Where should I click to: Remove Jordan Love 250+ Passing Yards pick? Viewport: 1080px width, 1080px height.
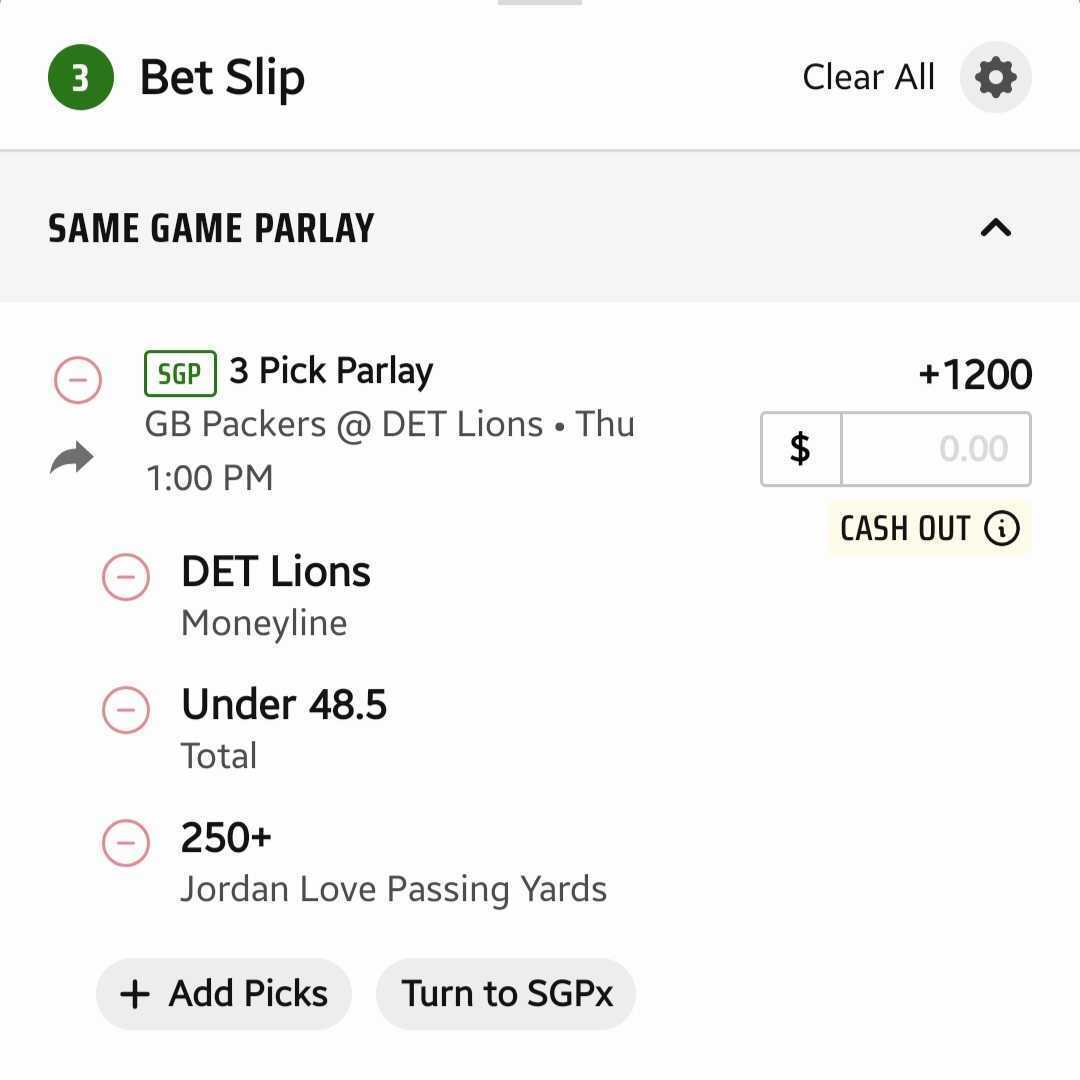126,843
